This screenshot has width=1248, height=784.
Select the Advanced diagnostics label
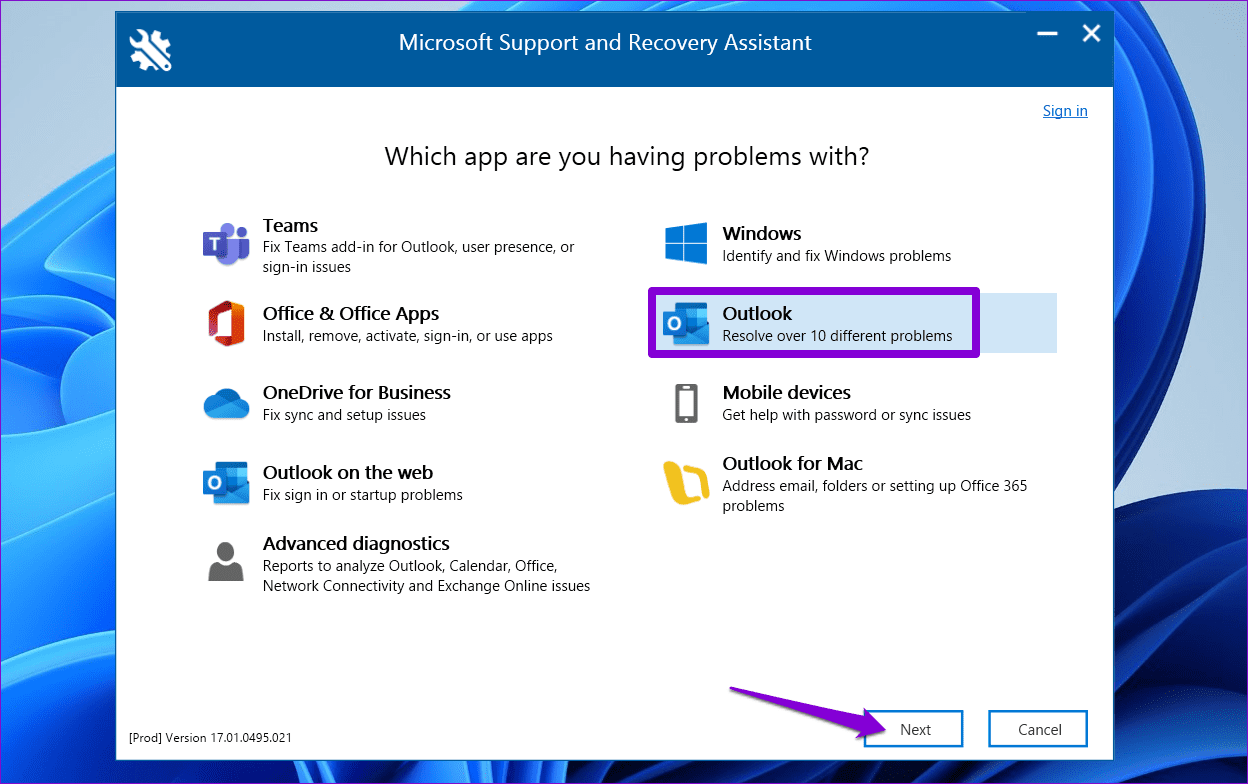point(356,544)
